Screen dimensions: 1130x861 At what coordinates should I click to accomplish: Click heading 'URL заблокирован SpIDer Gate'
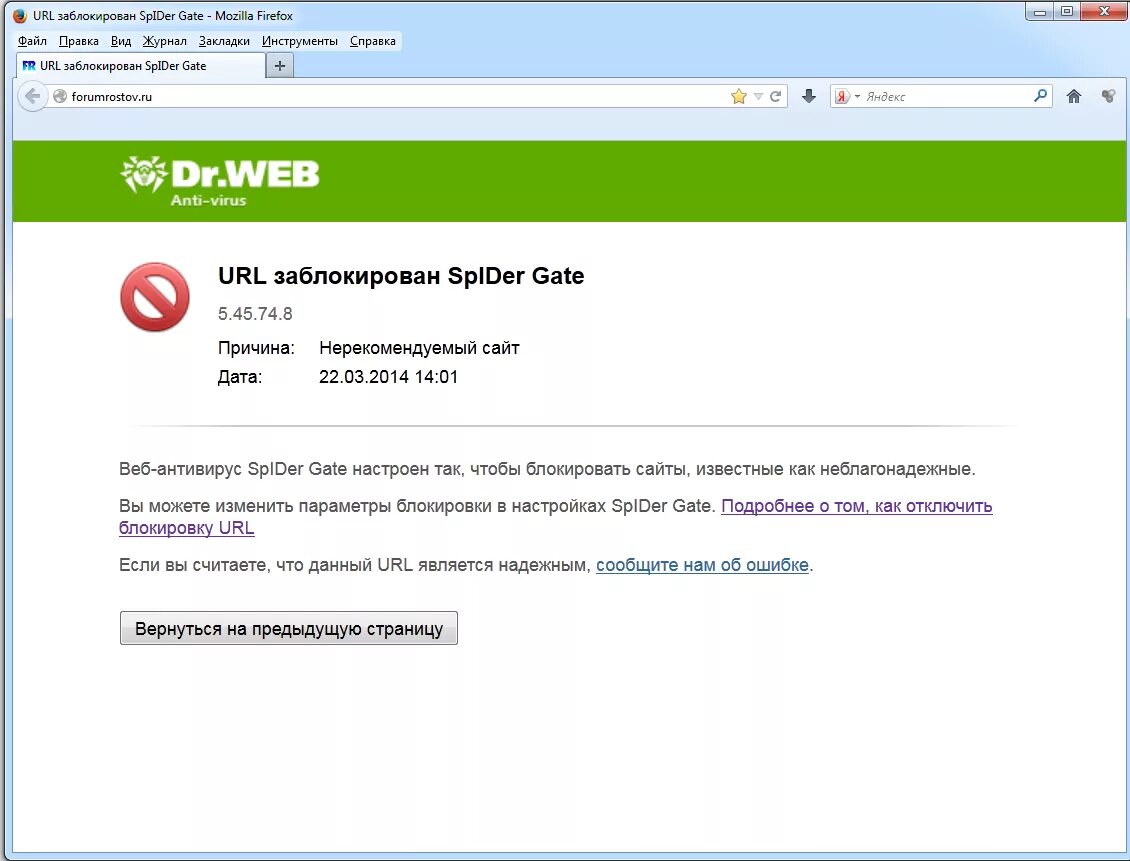click(x=401, y=276)
